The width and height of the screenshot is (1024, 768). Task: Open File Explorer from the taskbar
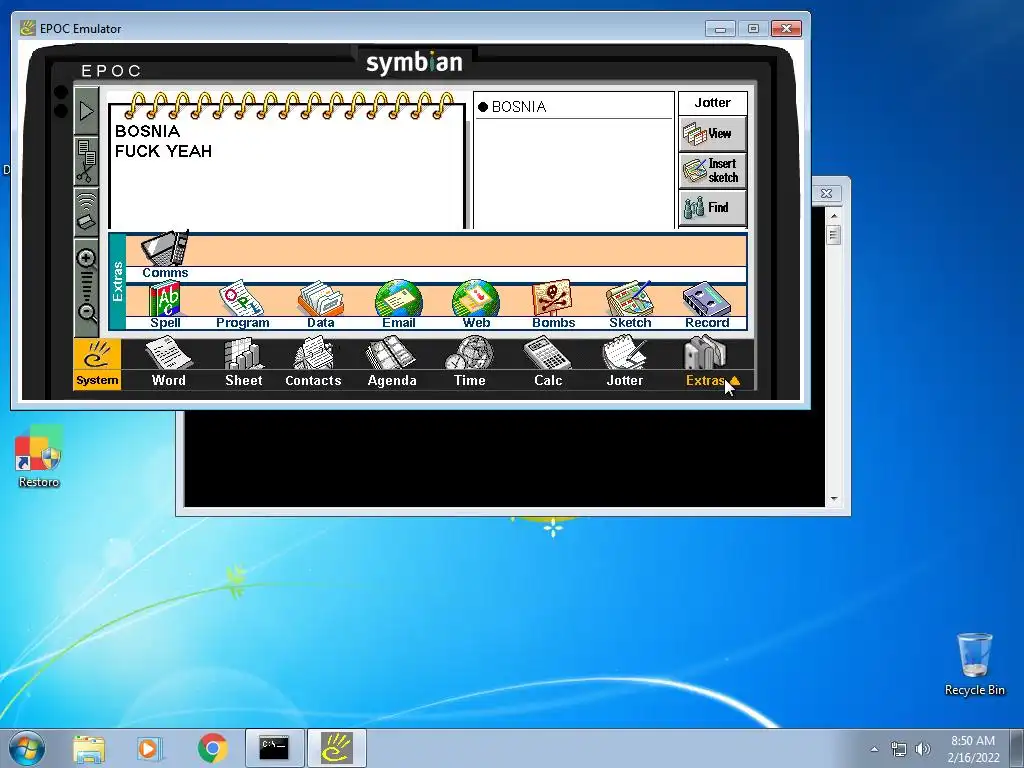click(x=89, y=748)
